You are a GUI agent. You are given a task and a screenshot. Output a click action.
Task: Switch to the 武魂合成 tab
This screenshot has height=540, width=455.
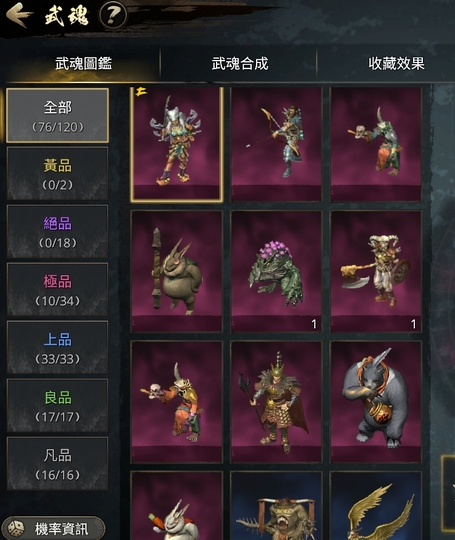pyautogui.click(x=240, y=63)
